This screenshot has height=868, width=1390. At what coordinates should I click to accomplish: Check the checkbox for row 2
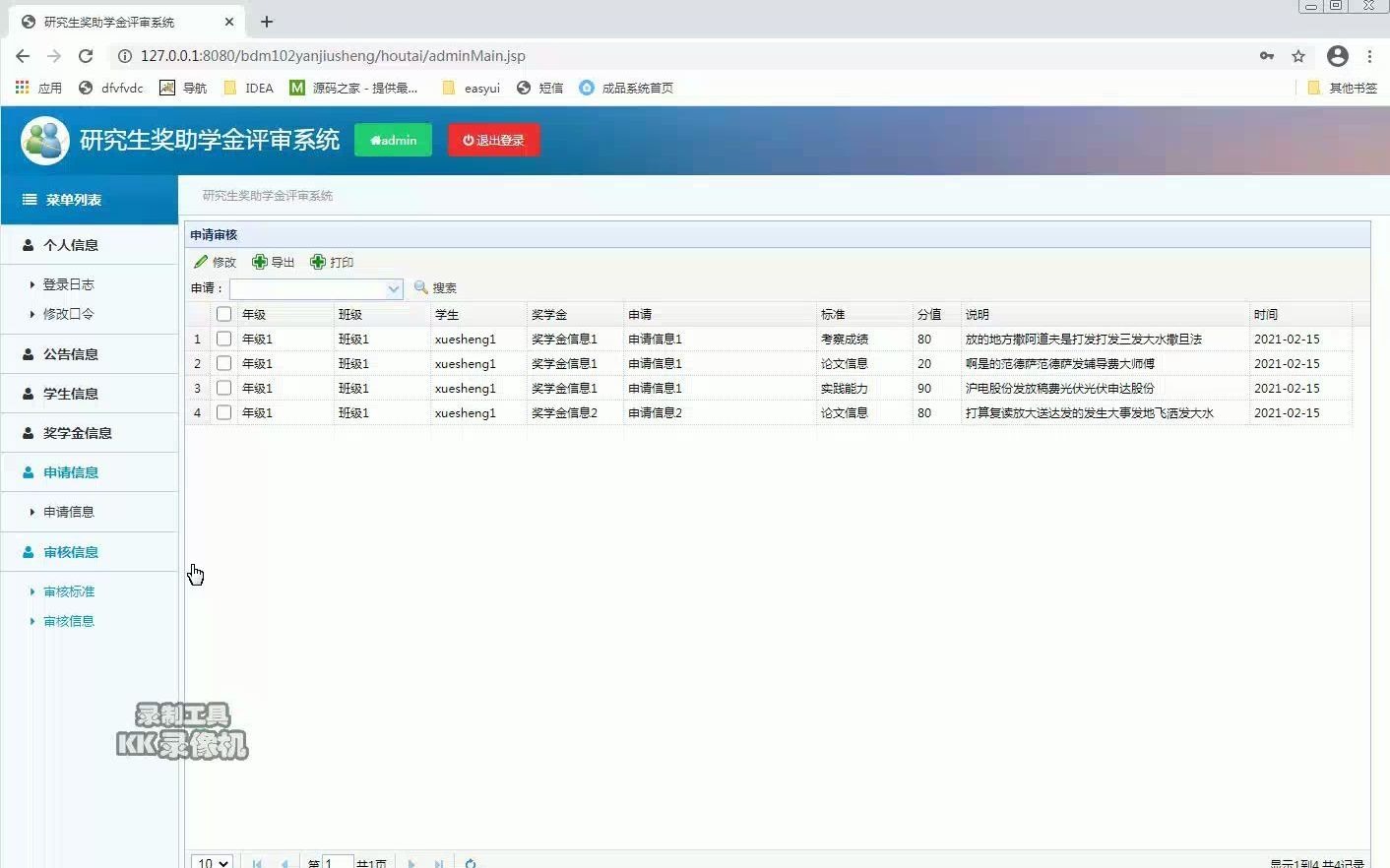pyautogui.click(x=224, y=363)
